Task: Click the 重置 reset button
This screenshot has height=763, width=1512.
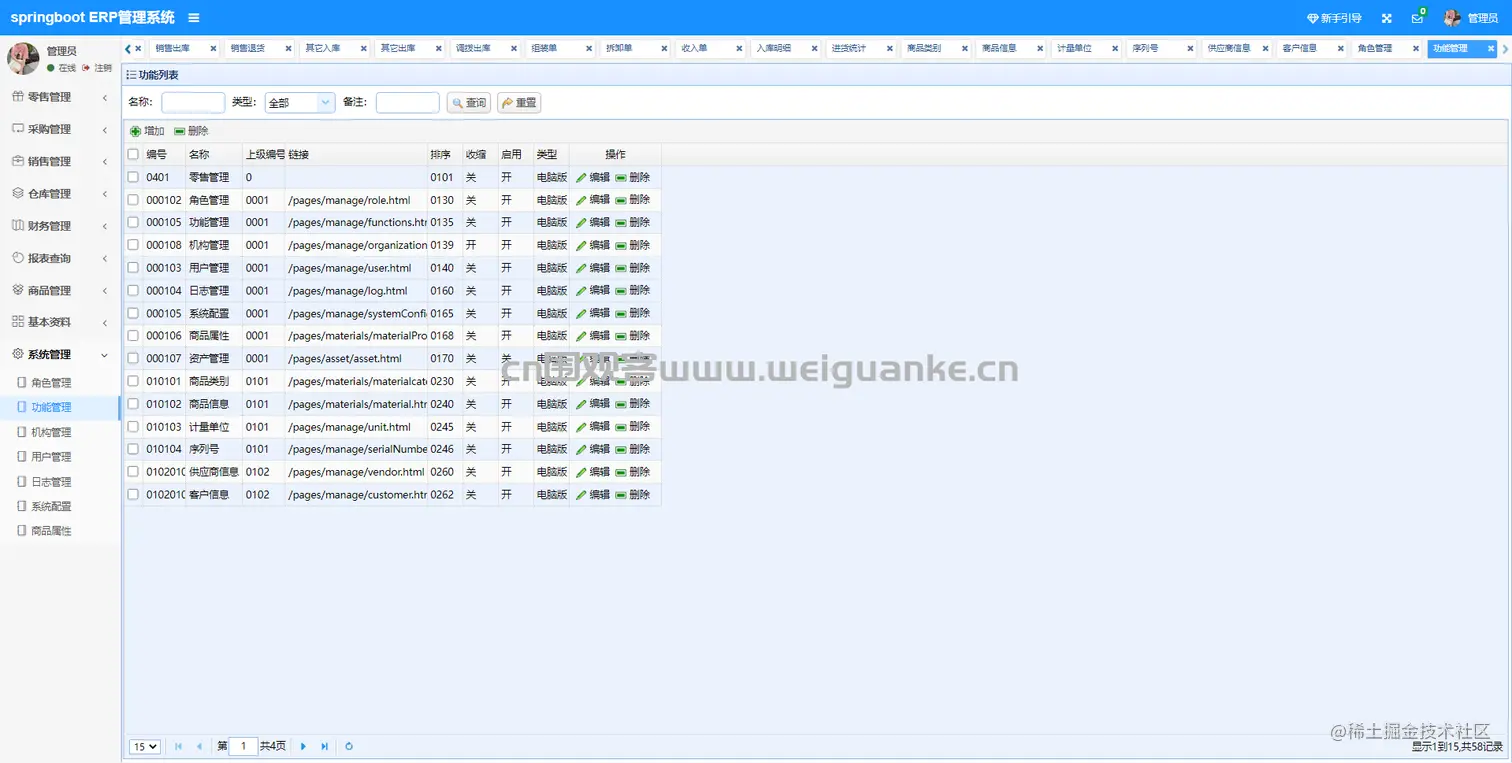Action: 519,102
